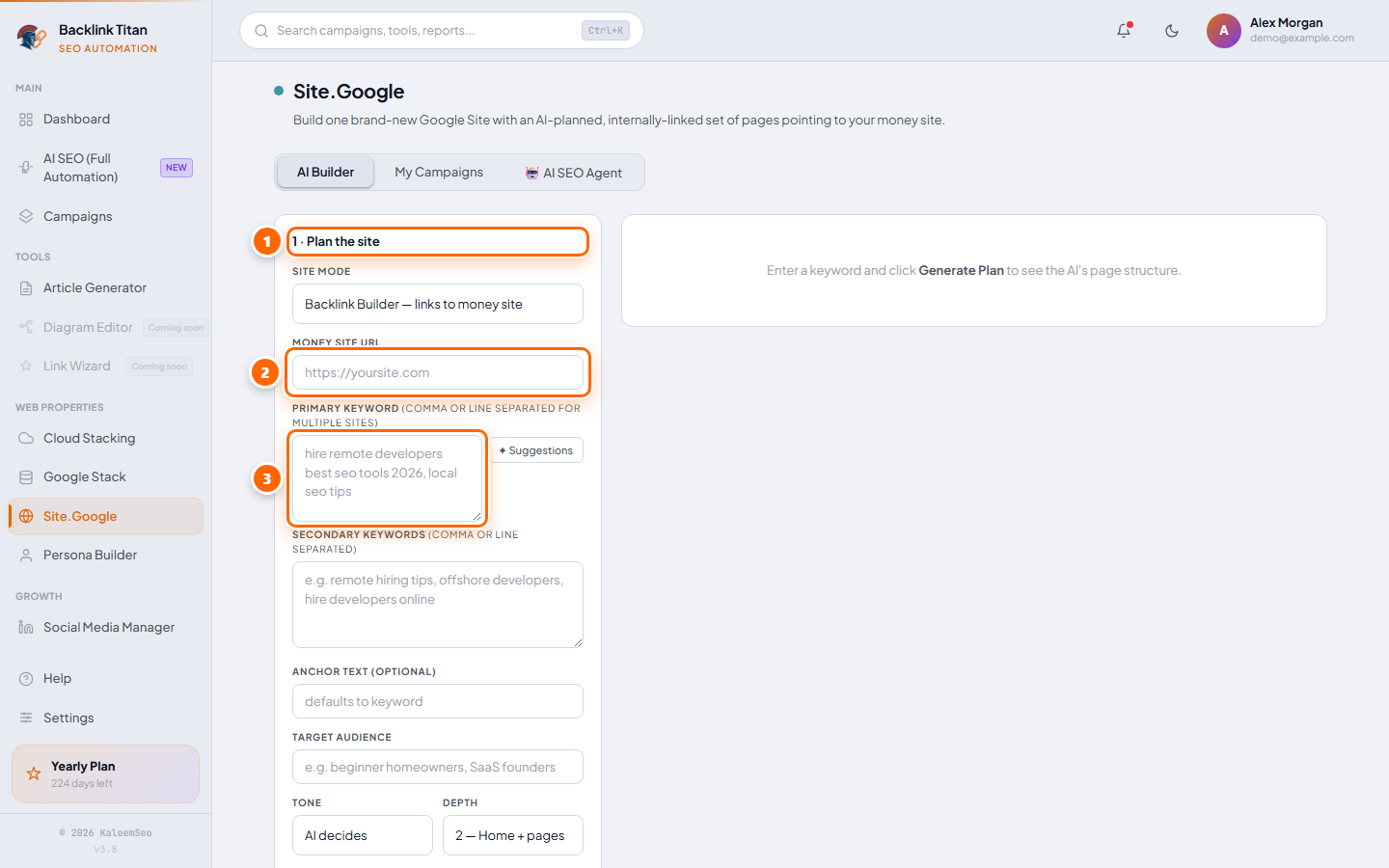Open Dashboard from the sidebar
This screenshot has width=1389, height=868.
[x=106, y=120]
